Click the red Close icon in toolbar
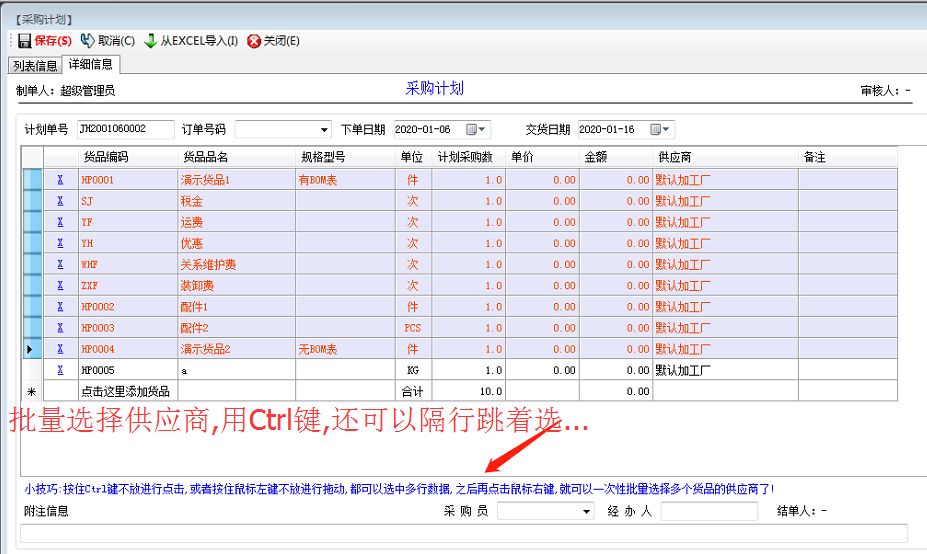This screenshot has height=554, width=927. [x=254, y=41]
